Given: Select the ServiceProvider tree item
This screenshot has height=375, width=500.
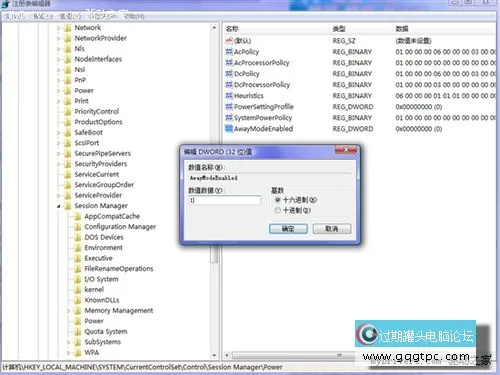Looking at the screenshot, I should [x=98, y=195].
